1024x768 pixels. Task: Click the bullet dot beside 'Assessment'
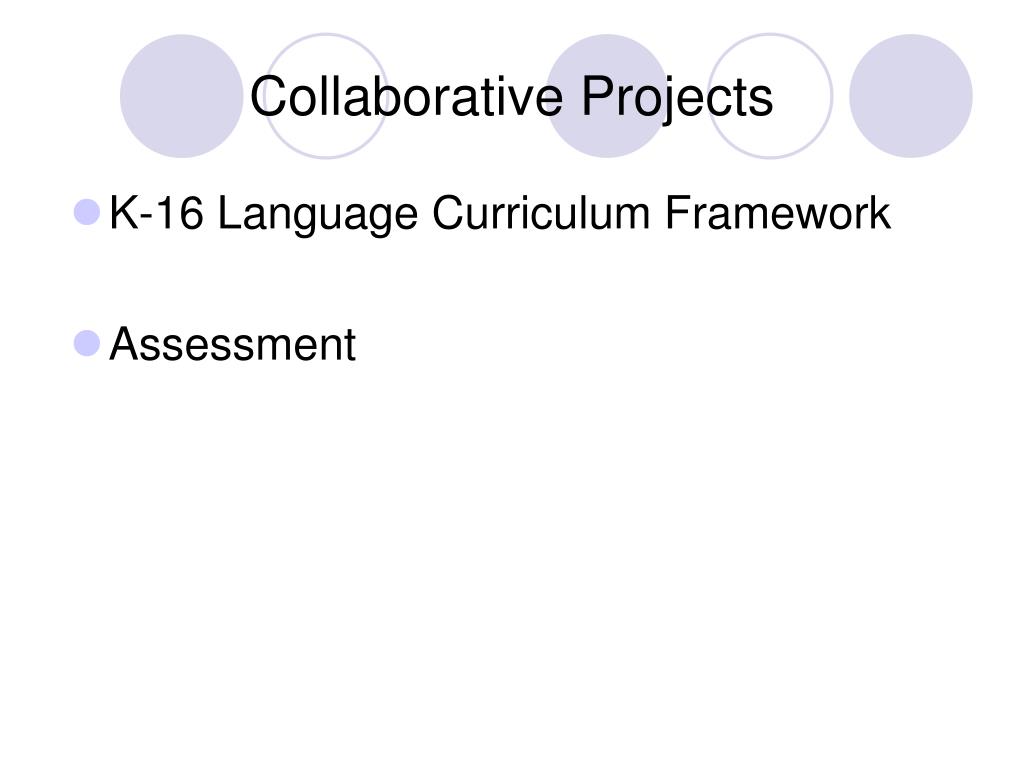pyautogui.click(x=87, y=344)
